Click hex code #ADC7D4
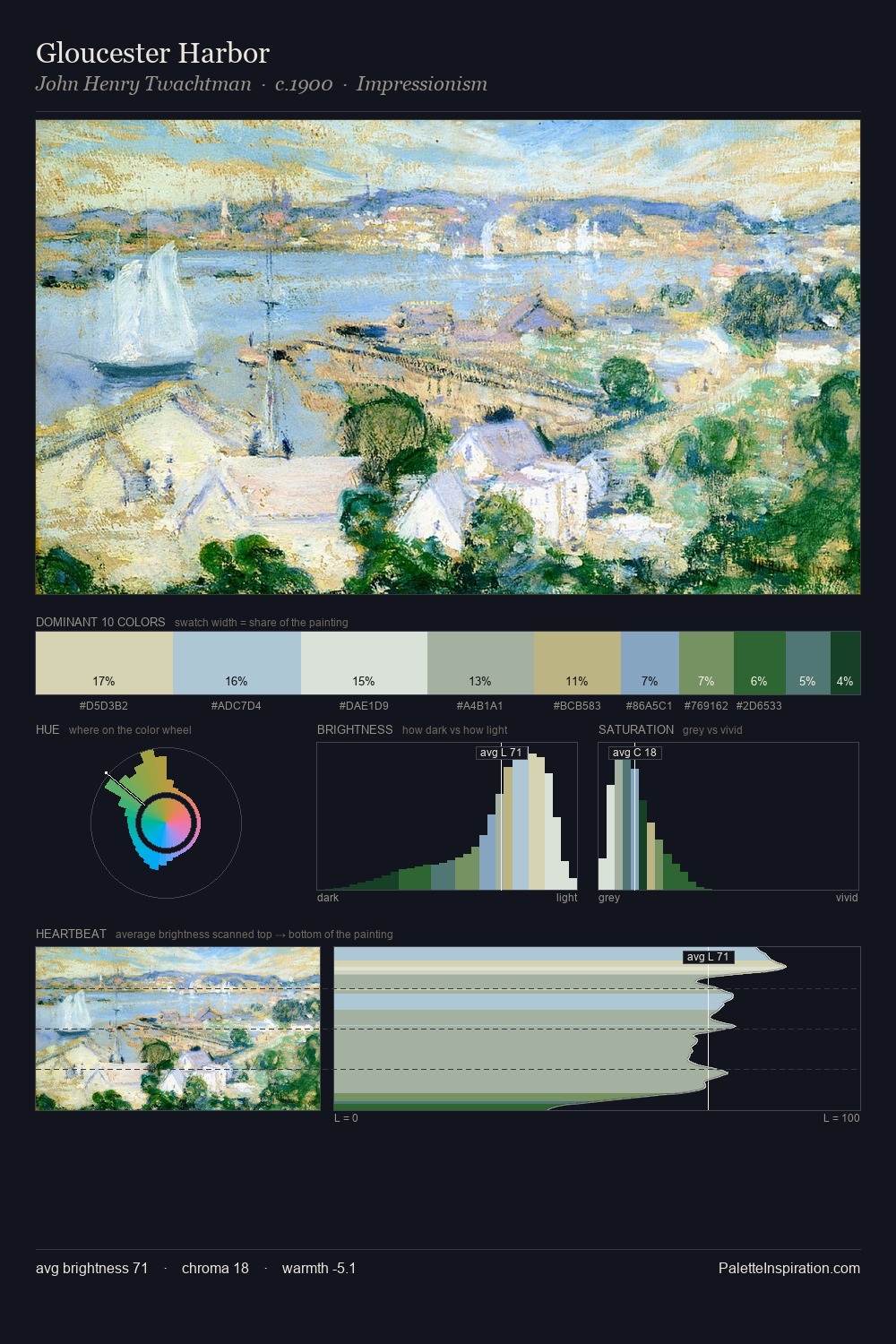The width and height of the screenshot is (896, 1344). [237, 706]
